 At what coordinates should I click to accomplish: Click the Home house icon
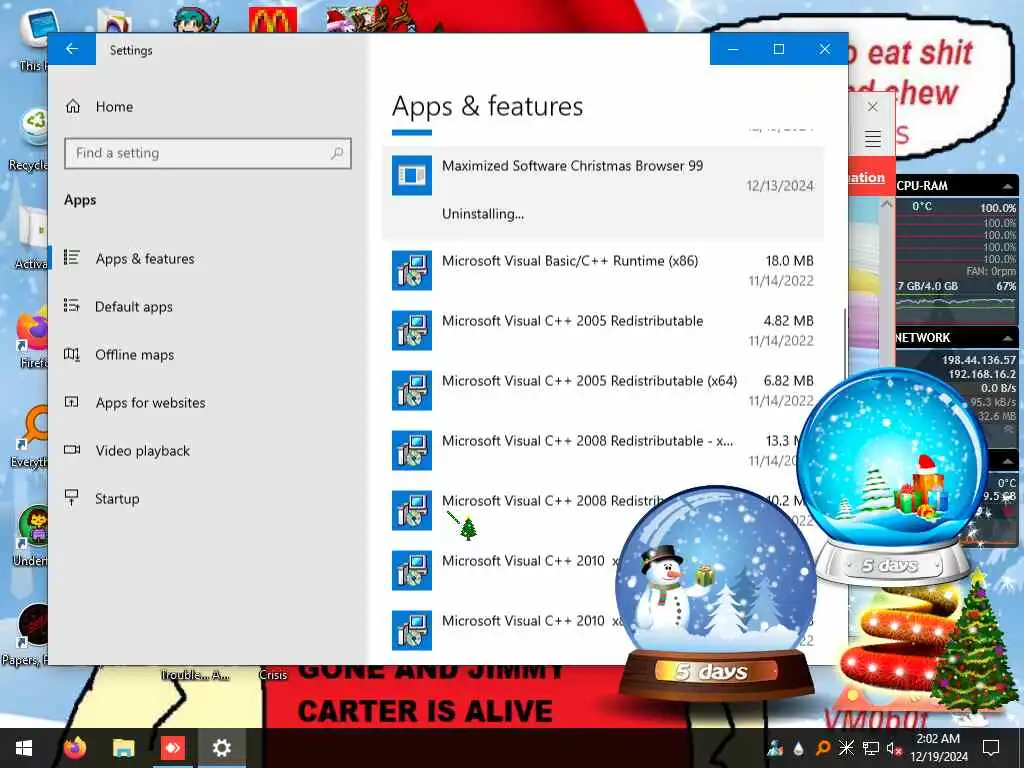[x=72, y=106]
